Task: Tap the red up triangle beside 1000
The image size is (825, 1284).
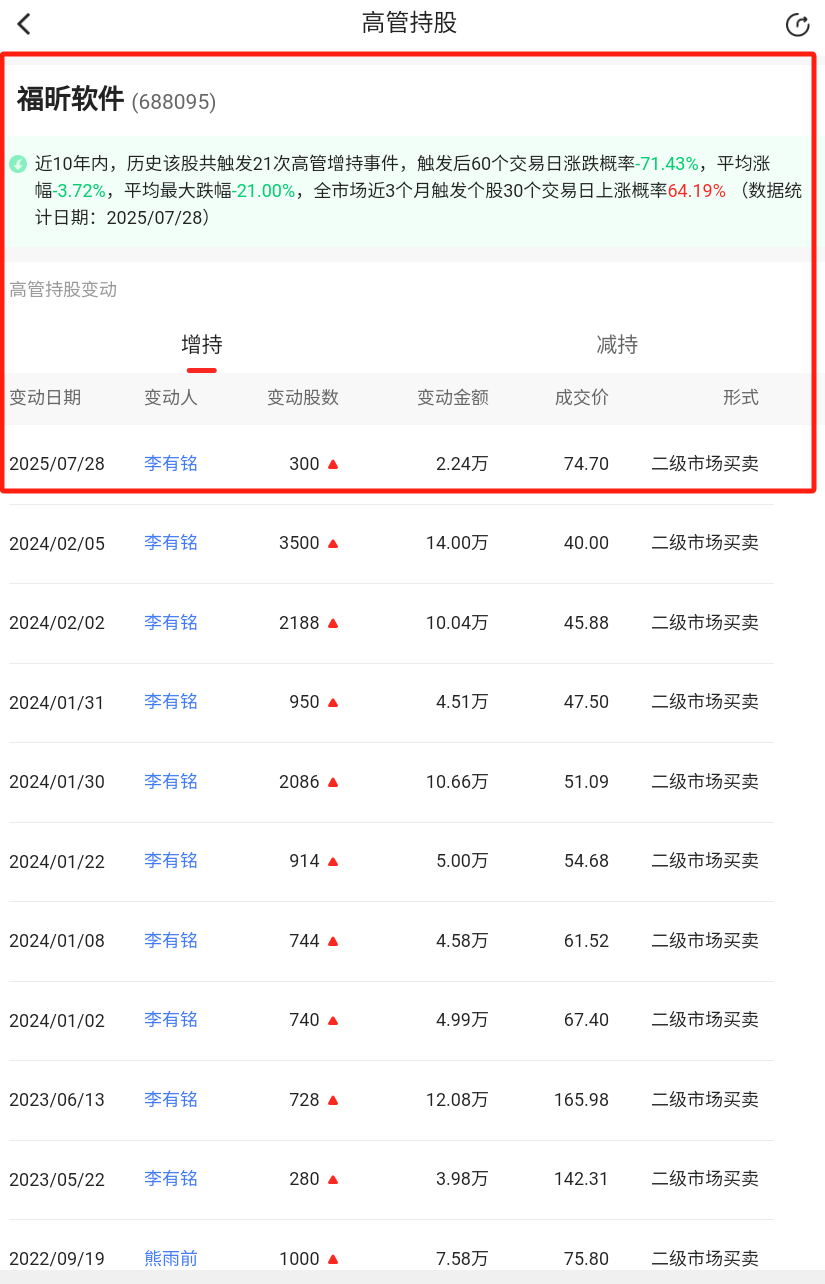Action: point(333,1259)
